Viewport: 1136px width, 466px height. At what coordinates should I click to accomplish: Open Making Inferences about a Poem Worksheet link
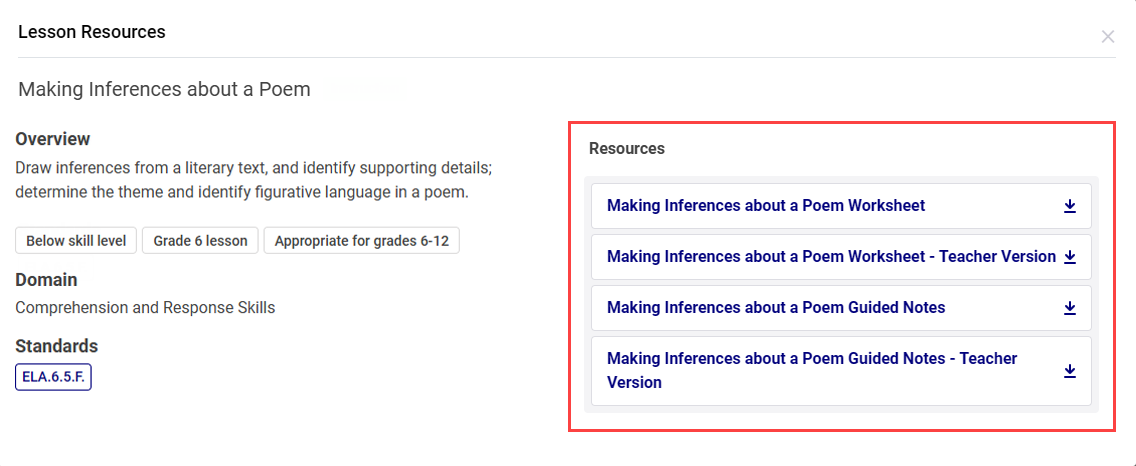coord(766,206)
